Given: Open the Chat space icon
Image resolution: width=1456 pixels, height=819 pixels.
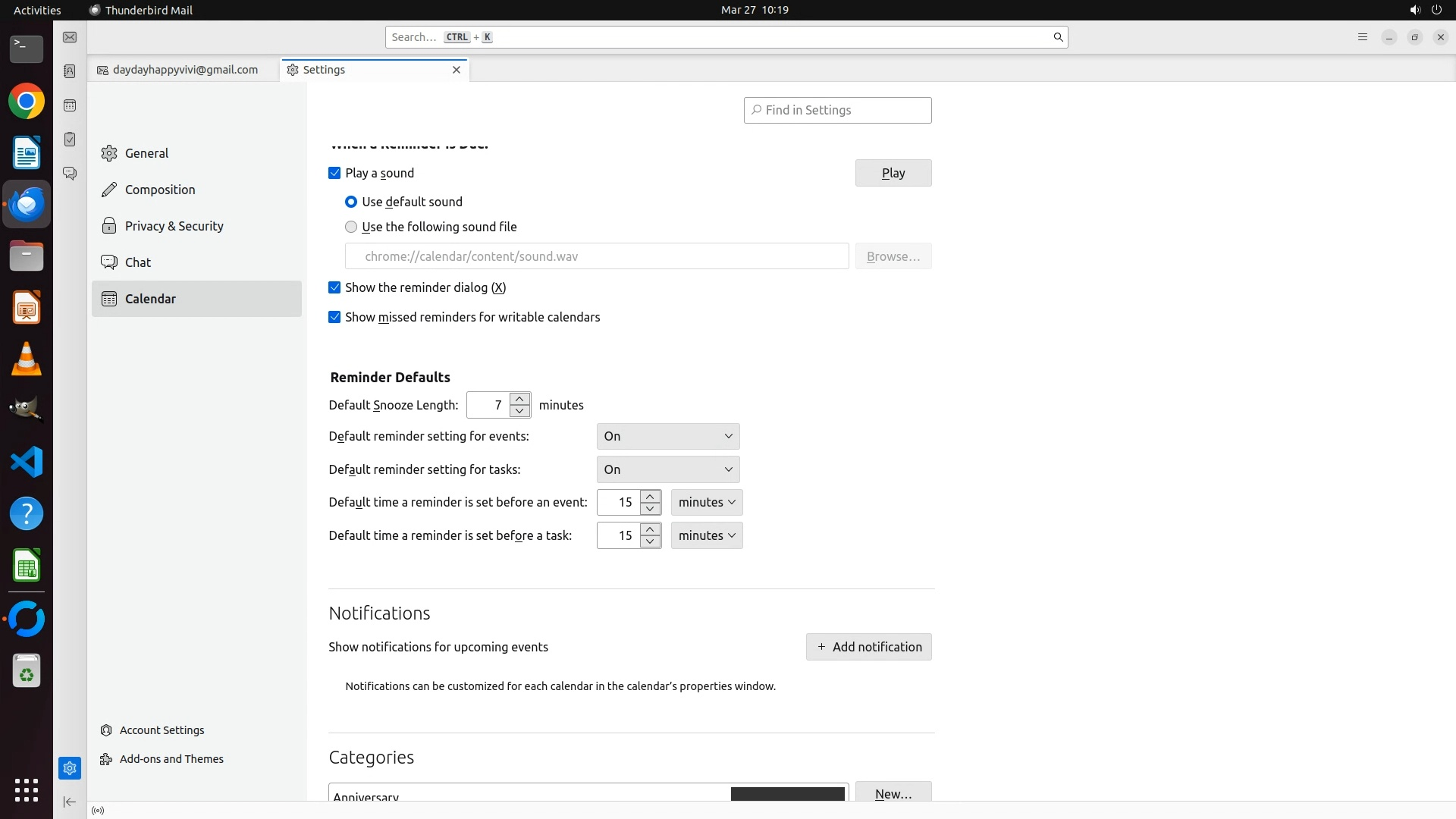Looking at the screenshot, I should (x=70, y=174).
